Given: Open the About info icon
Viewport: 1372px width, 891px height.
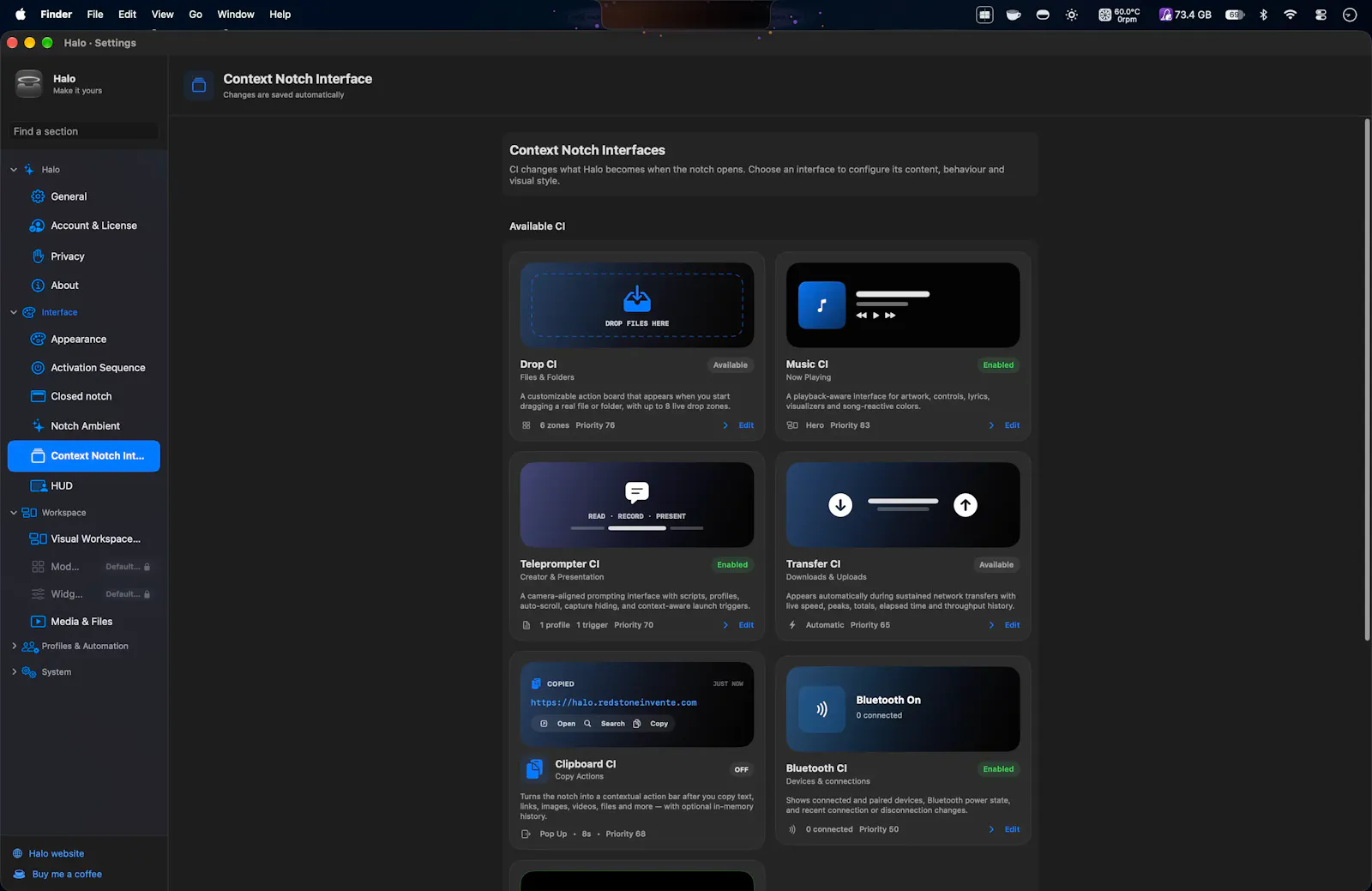Looking at the screenshot, I should 38,286.
